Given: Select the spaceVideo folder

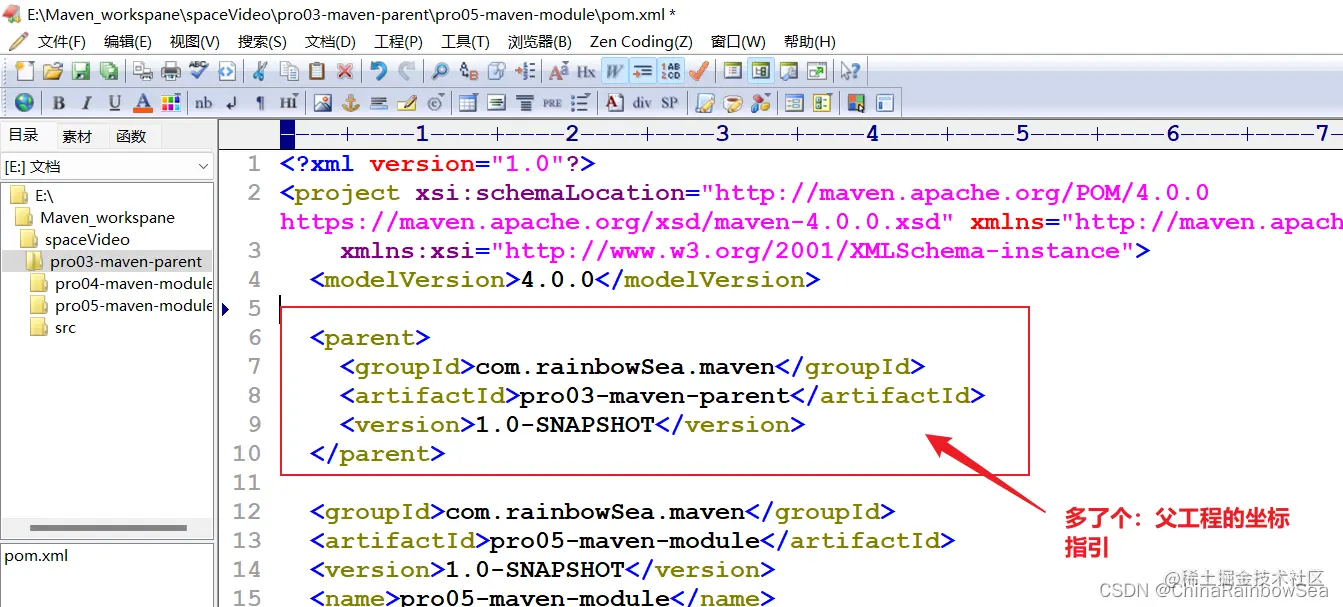Looking at the screenshot, I should click(87, 240).
